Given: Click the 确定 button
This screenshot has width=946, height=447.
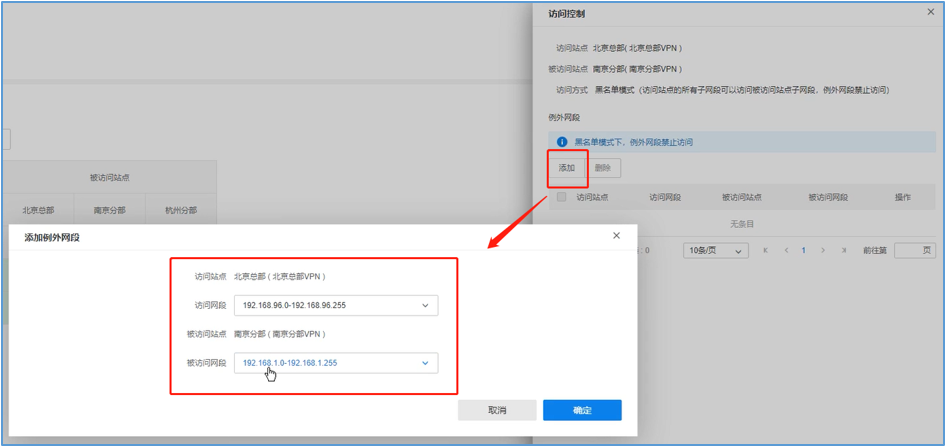Looking at the screenshot, I should pos(582,410).
